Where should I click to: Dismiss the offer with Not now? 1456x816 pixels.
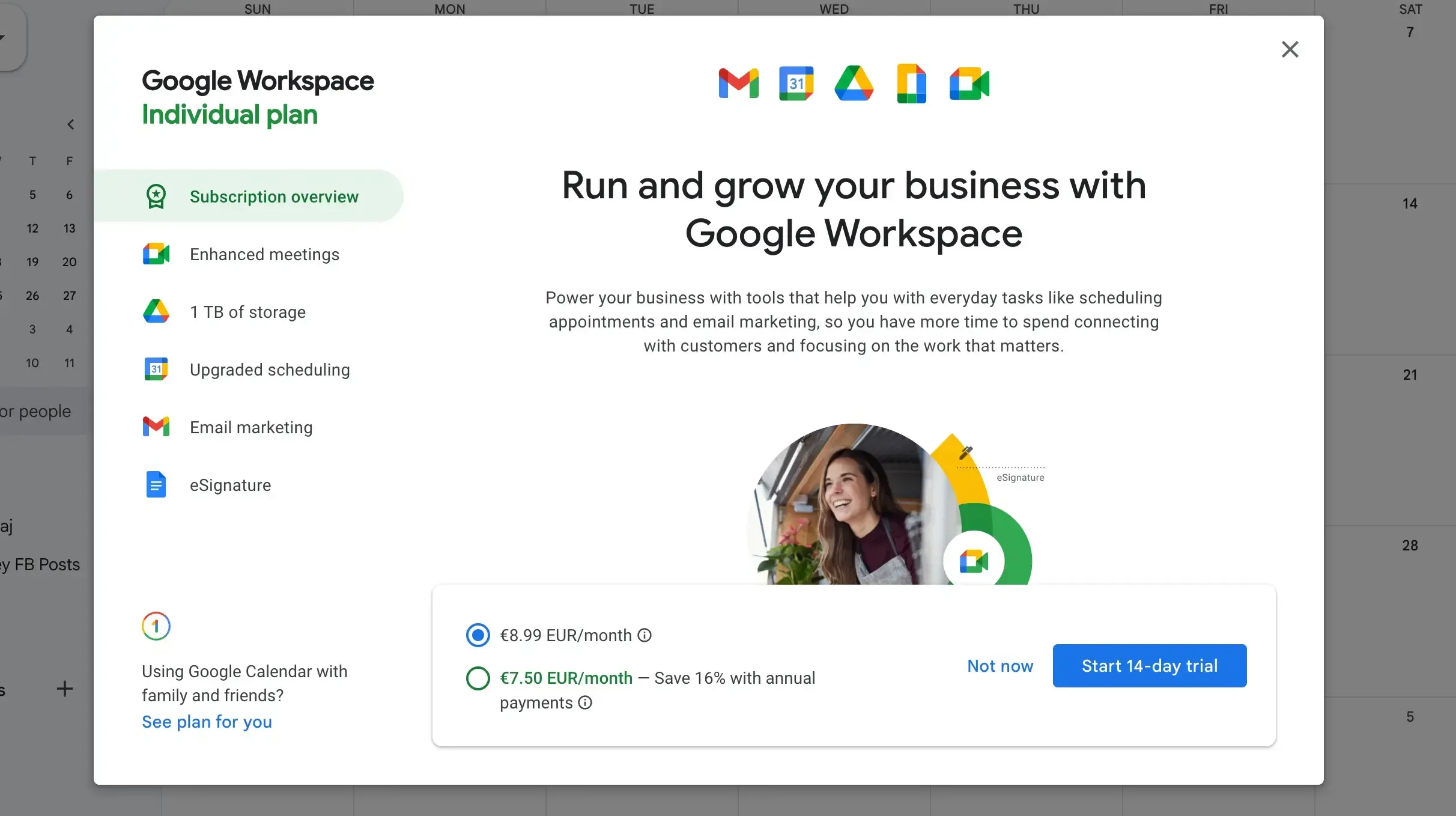pos(999,665)
